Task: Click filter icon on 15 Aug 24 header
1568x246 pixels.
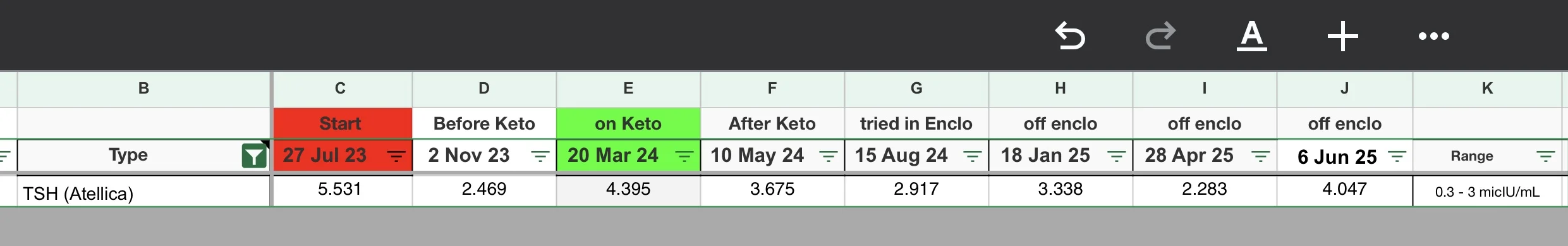Action: click(972, 156)
